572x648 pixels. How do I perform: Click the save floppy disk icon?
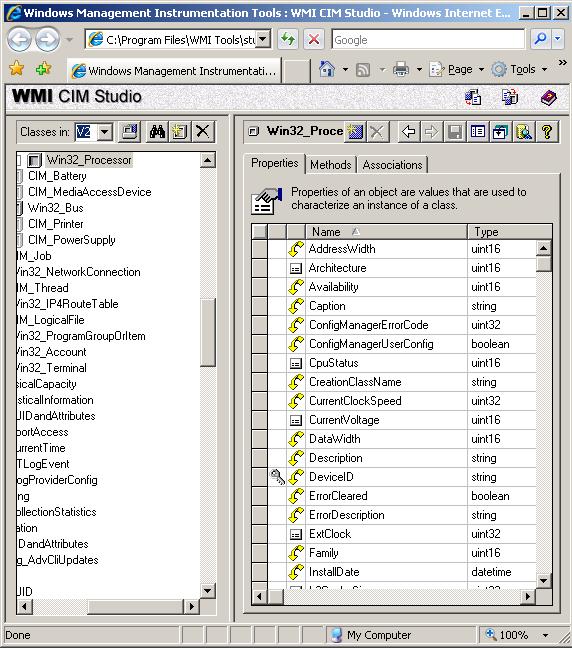(x=455, y=132)
